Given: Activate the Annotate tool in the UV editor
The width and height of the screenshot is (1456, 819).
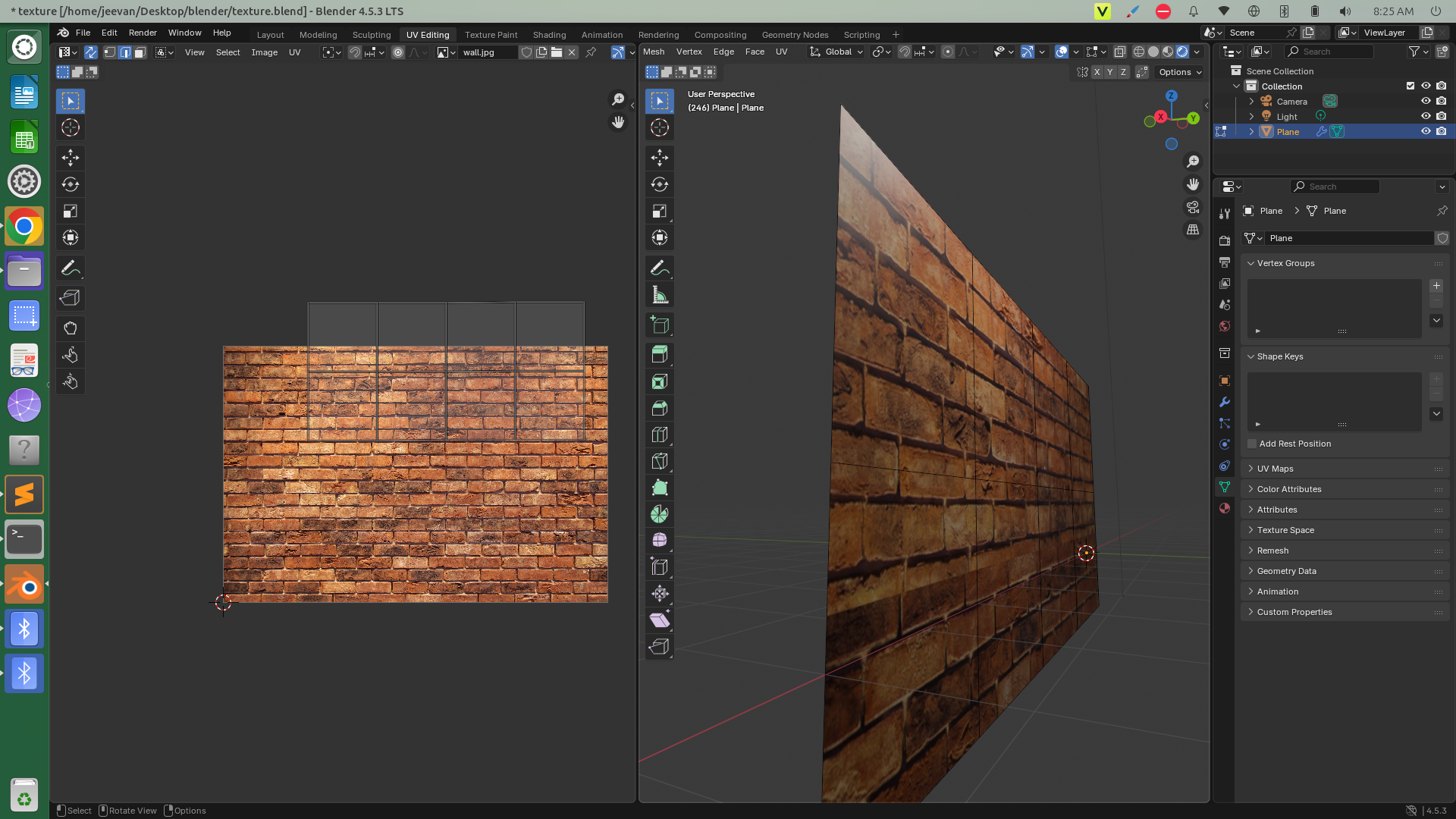Looking at the screenshot, I should [x=70, y=267].
